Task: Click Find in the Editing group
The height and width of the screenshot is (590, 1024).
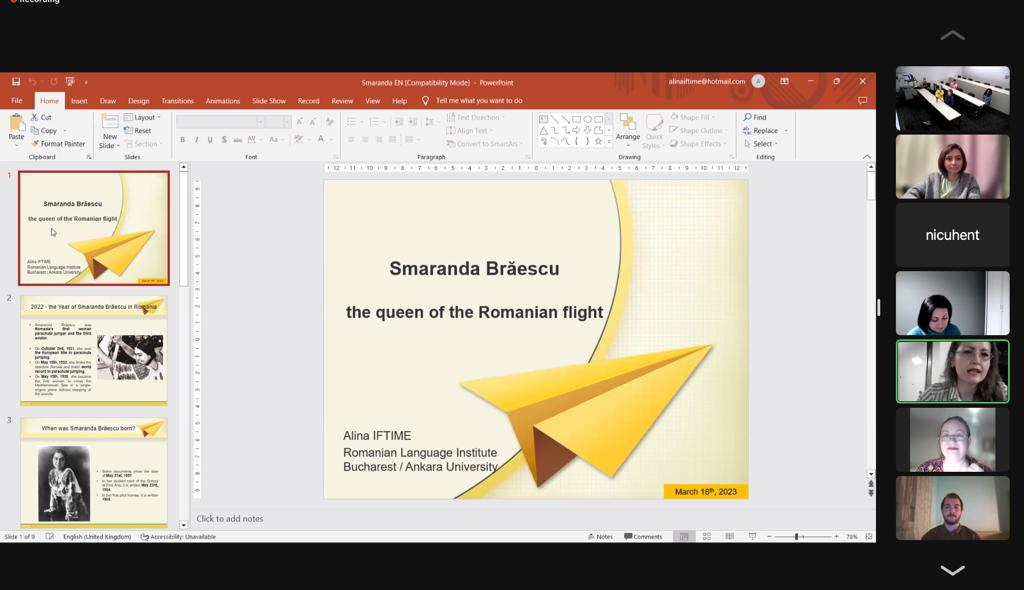Action: [x=755, y=118]
